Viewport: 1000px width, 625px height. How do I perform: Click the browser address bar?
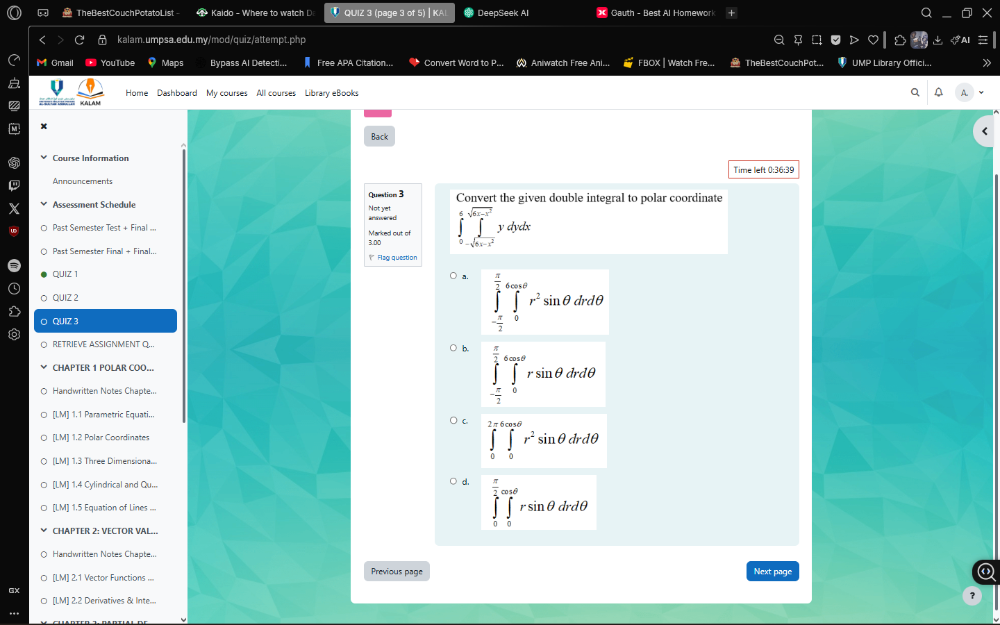400,40
